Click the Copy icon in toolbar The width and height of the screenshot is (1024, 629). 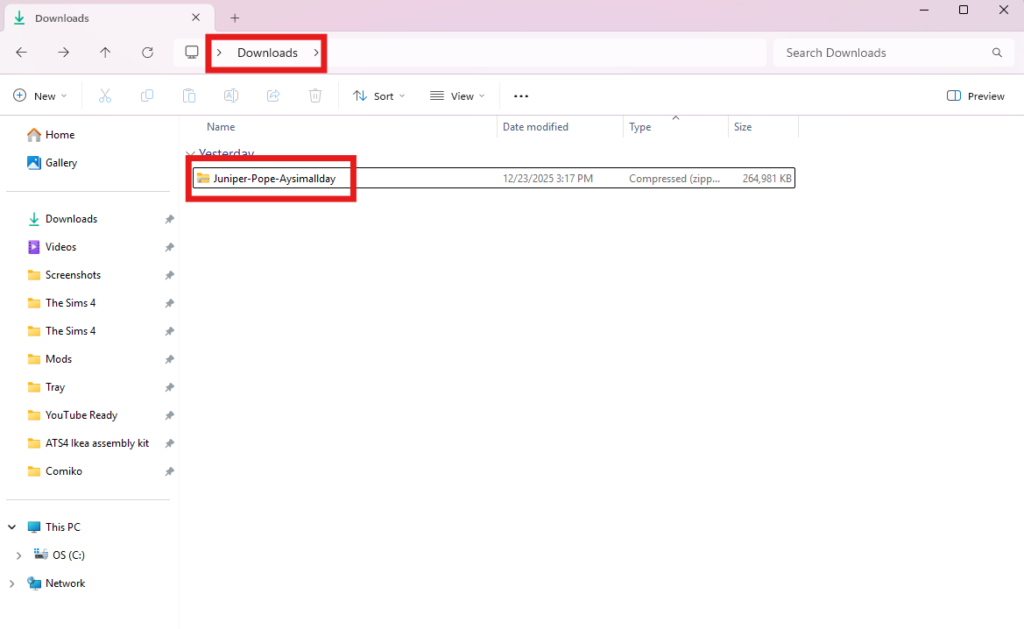(x=147, y=96)
